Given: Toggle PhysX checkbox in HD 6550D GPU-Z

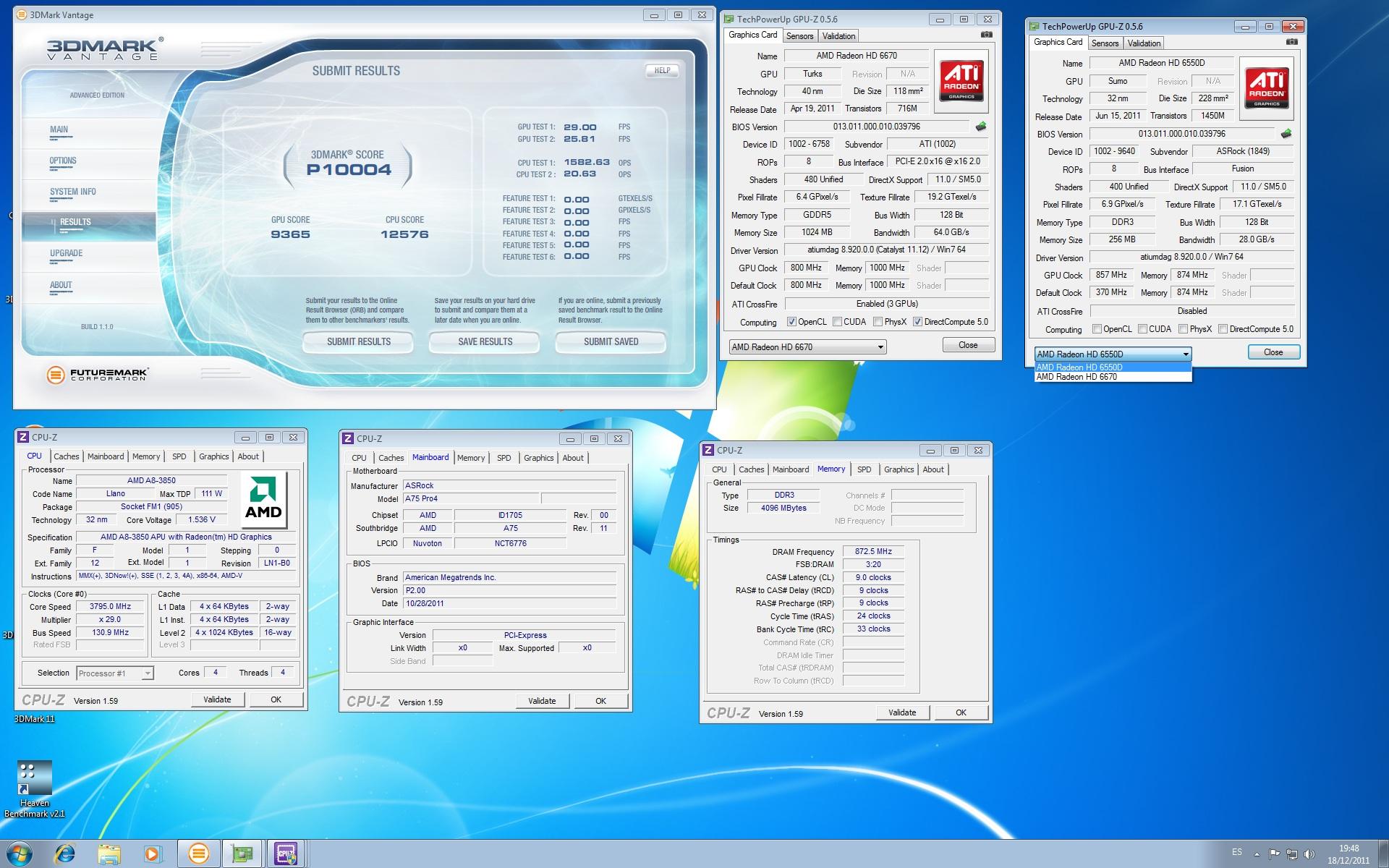Looking at the screenshot, I should (x=1183, y=329).
